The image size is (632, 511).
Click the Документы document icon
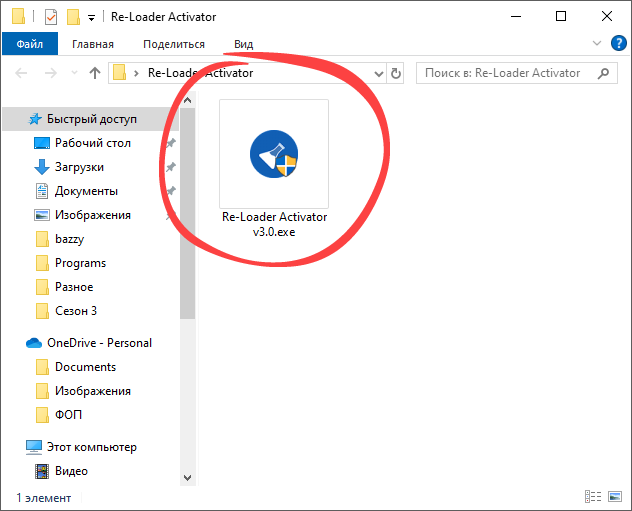click(42, 191)
